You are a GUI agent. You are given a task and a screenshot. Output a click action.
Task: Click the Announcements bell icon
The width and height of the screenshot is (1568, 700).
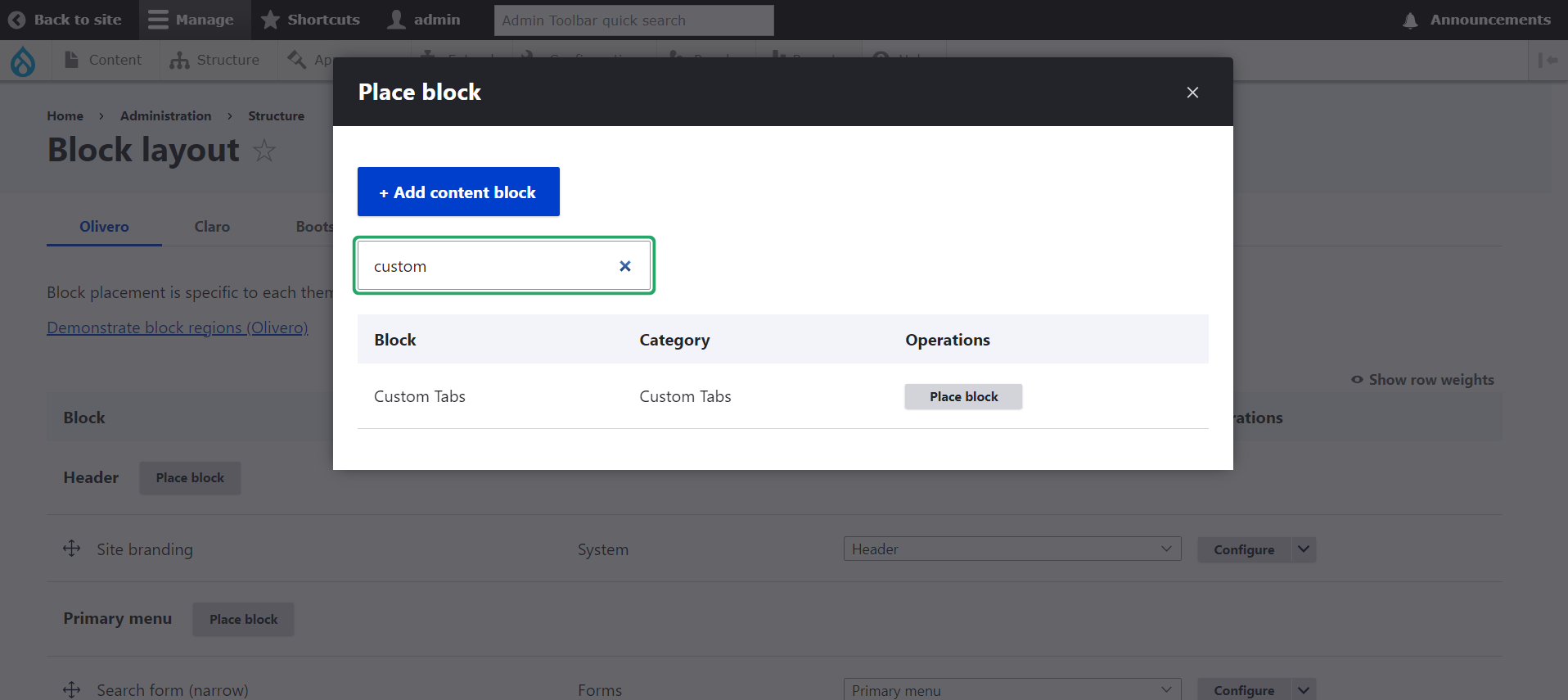(x=1410, y=20)
